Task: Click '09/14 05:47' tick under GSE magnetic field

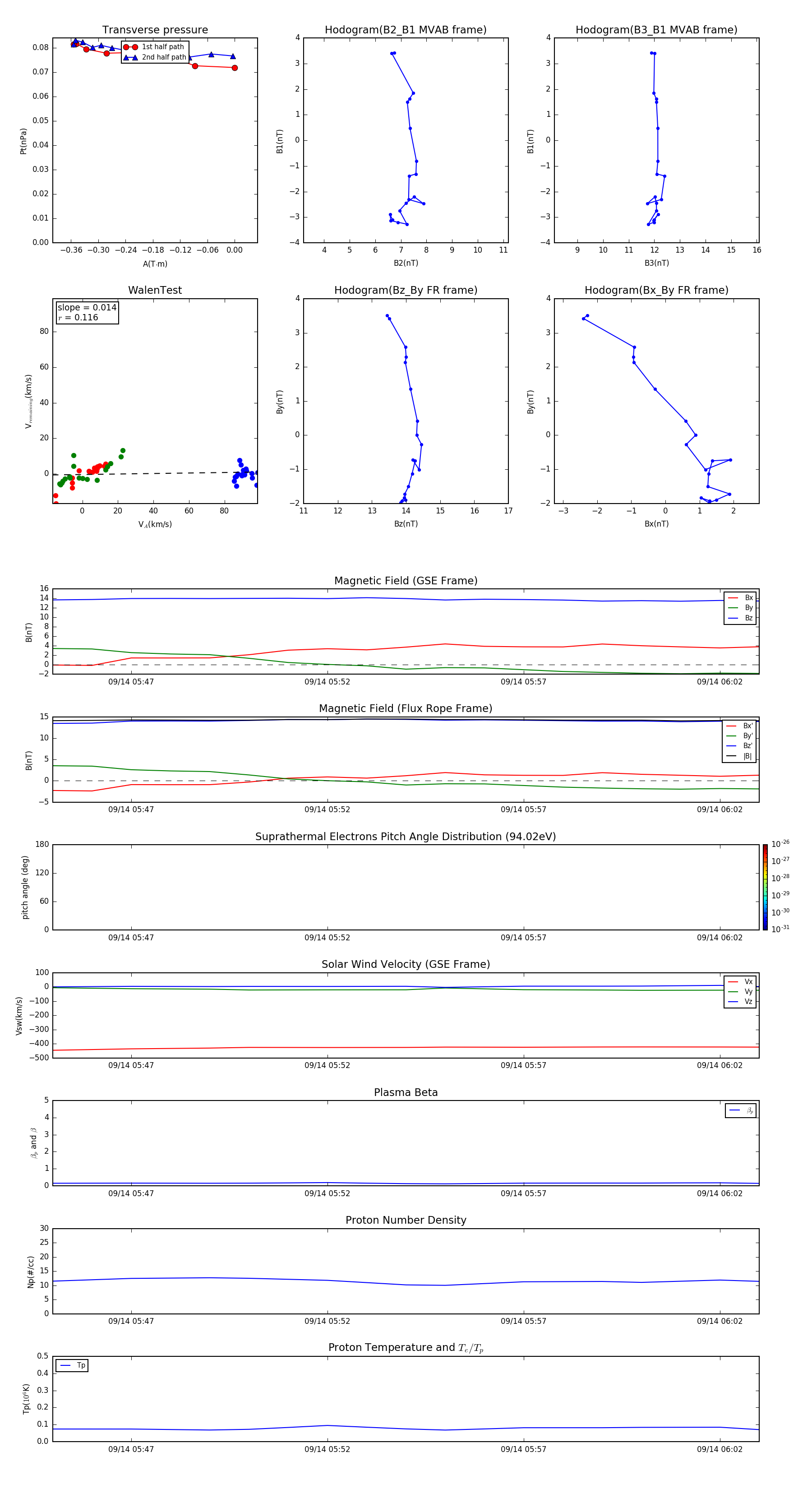Action: click(131, 682)
